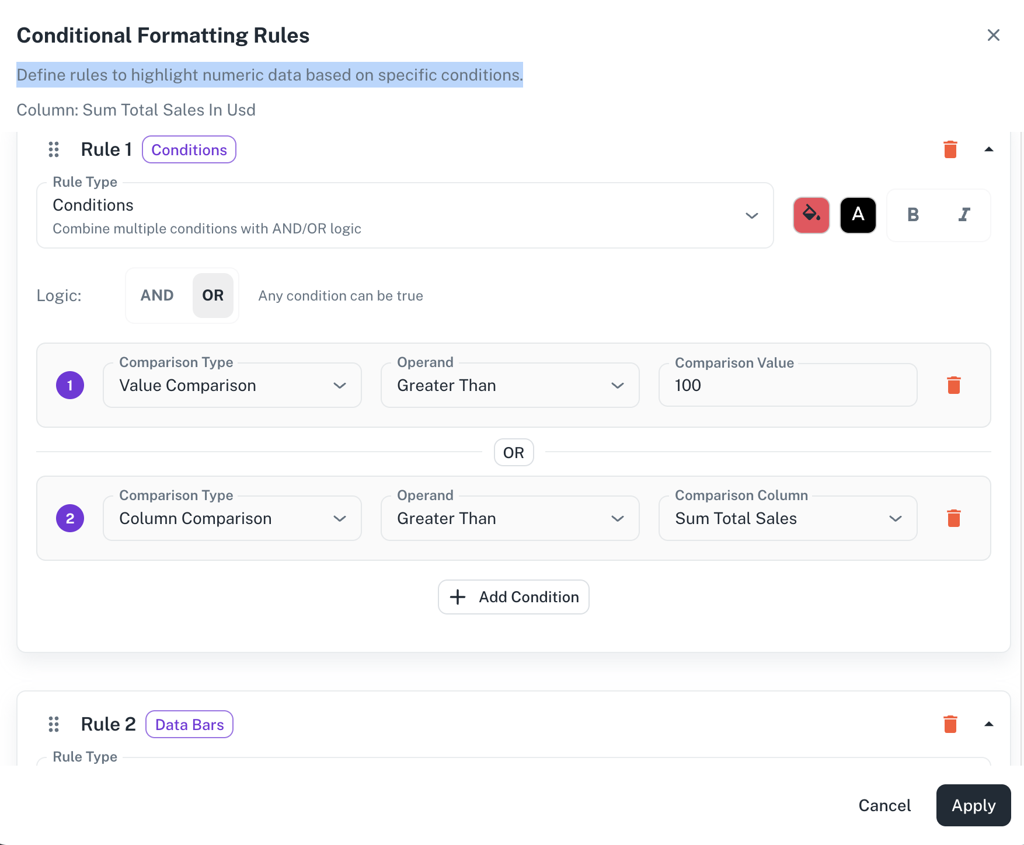Delete condition 1 trash icon
Screen dimensions: 1024x845
(x=953, y=386)
